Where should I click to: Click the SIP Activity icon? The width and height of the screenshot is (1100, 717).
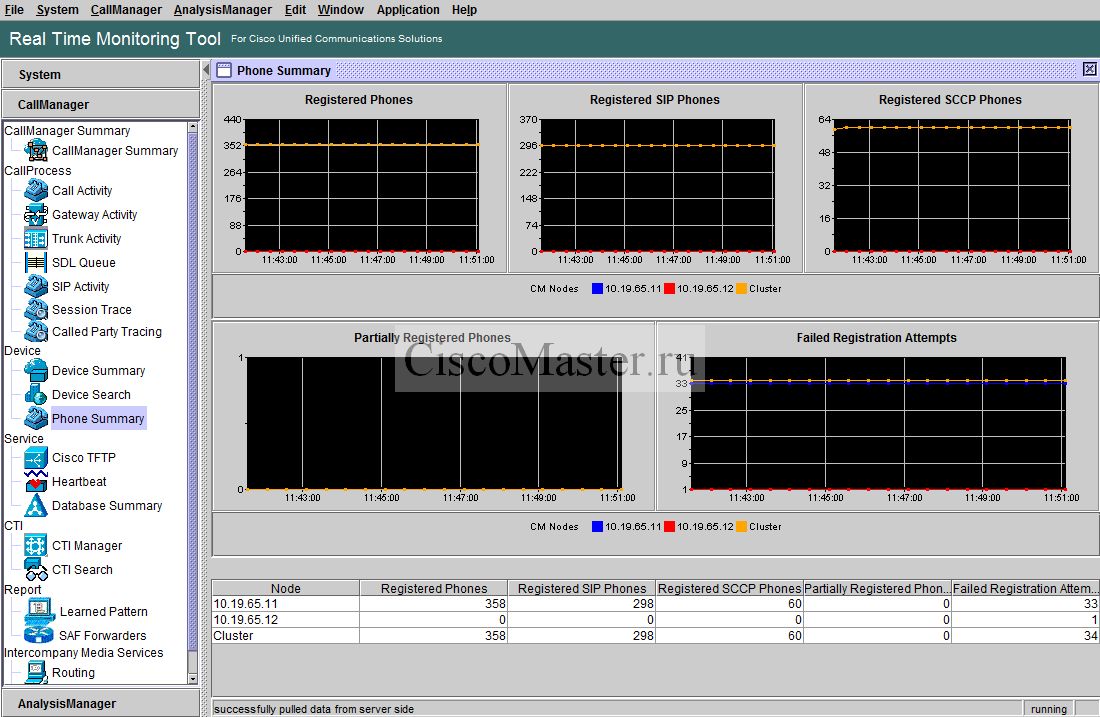pyautogui.click(x=36, y=286)
